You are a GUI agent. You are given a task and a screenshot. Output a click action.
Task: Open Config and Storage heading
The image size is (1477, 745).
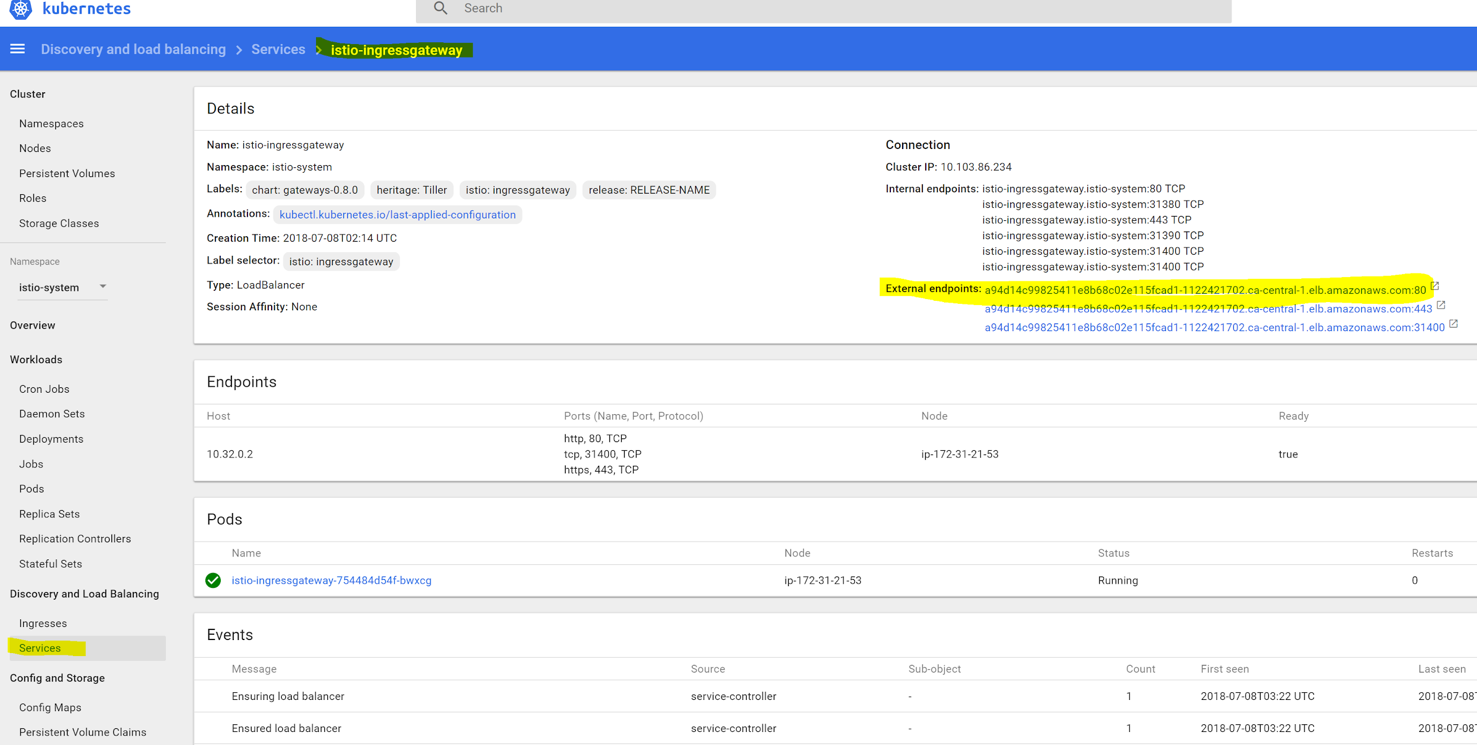(x=57, y=678)
